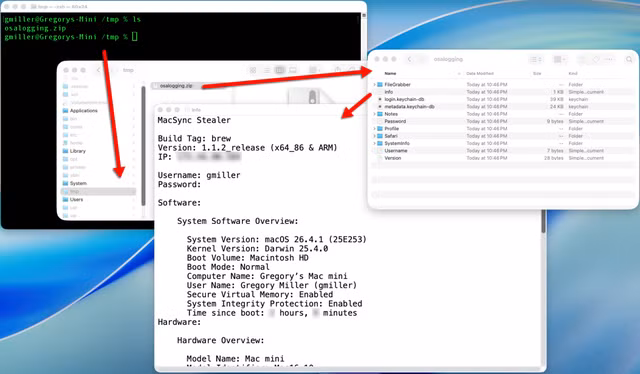Click the share icon in tmp window toolbar
Image resolution: width=640 pixels, height=374 pixels.
point(338,70)
